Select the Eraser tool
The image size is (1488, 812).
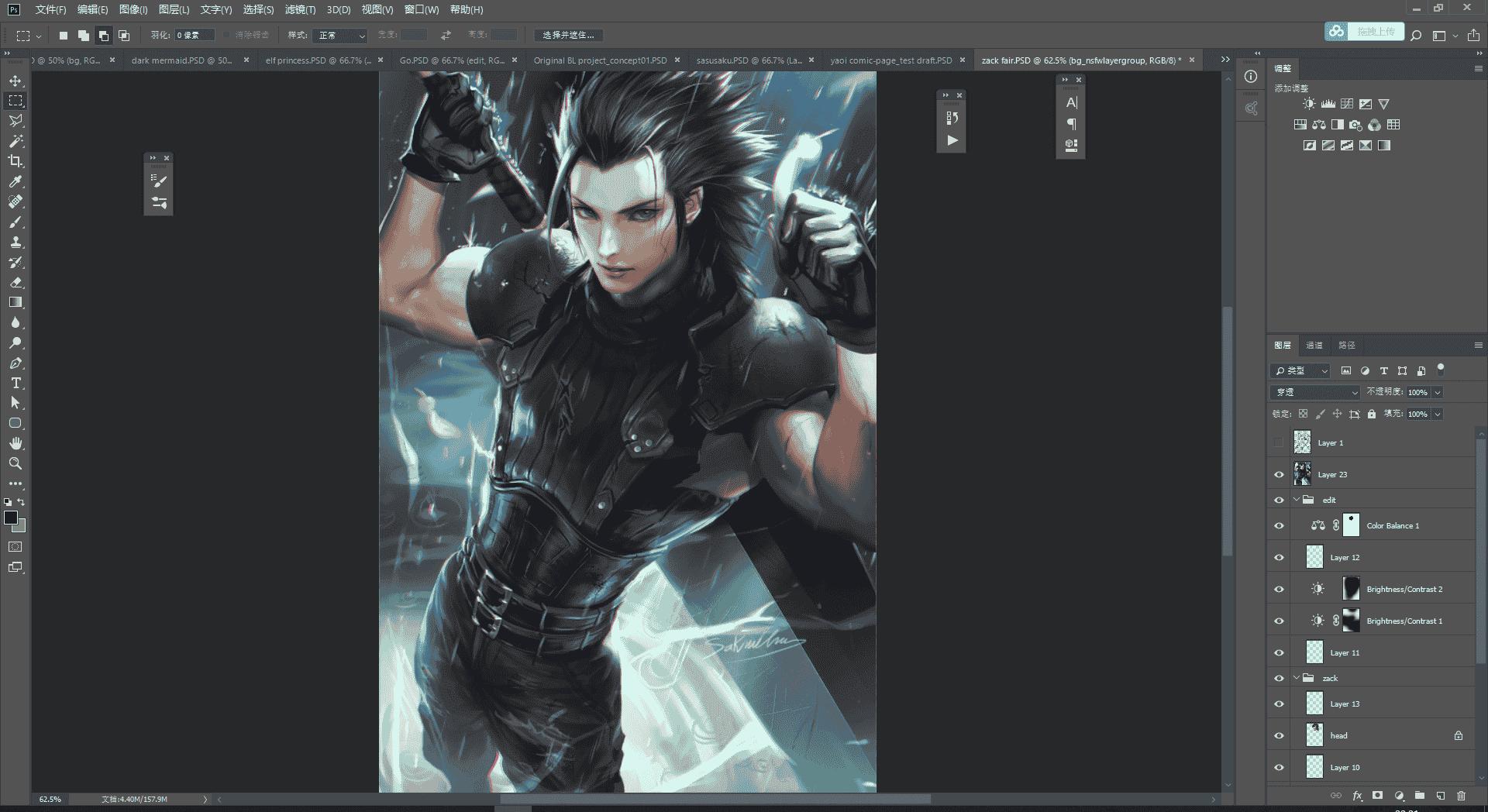pos(15,282)
